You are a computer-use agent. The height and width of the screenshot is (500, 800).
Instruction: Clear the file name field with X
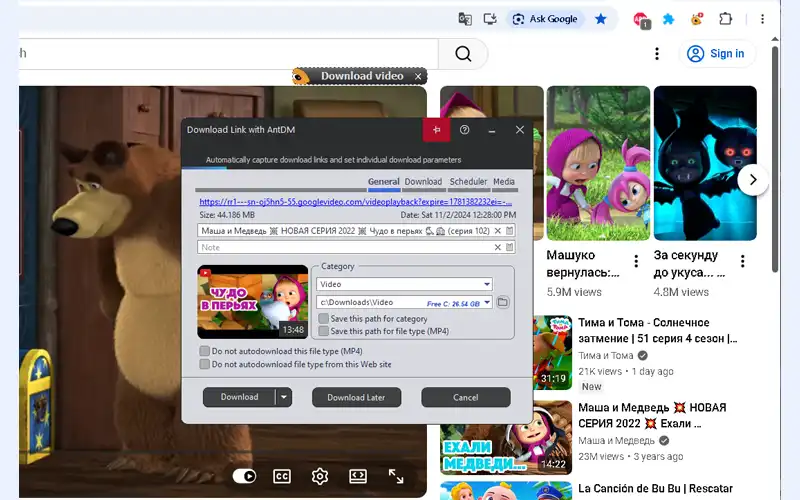click(x=497, y=231)
